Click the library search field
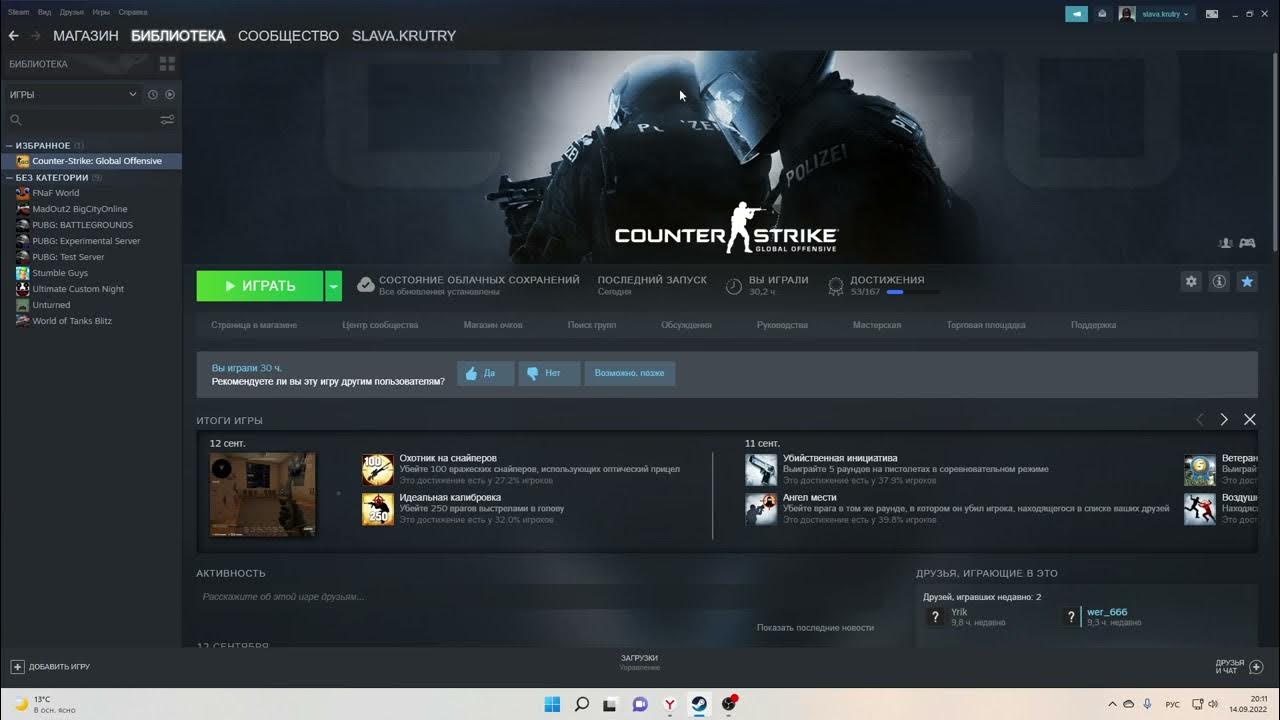 click(x=83, y=120)
